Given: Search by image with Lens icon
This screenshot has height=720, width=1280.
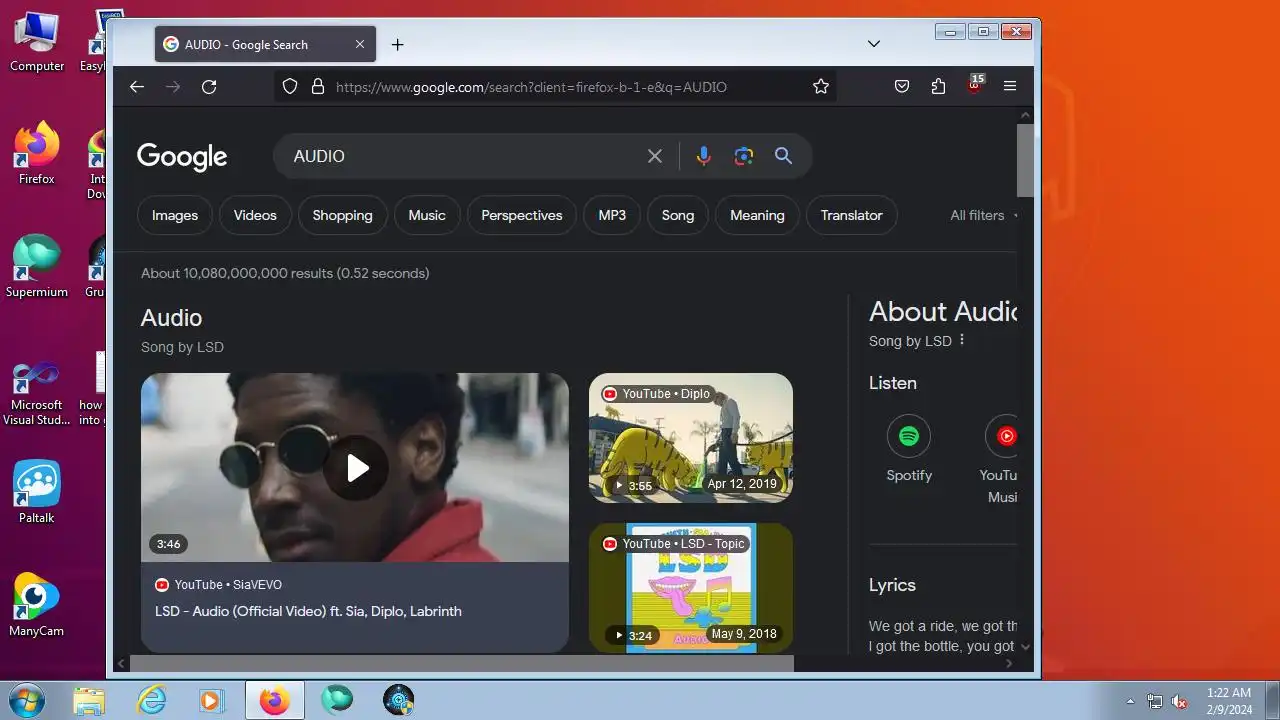Looking at the screenshot, I should click(x=743, y=156).
